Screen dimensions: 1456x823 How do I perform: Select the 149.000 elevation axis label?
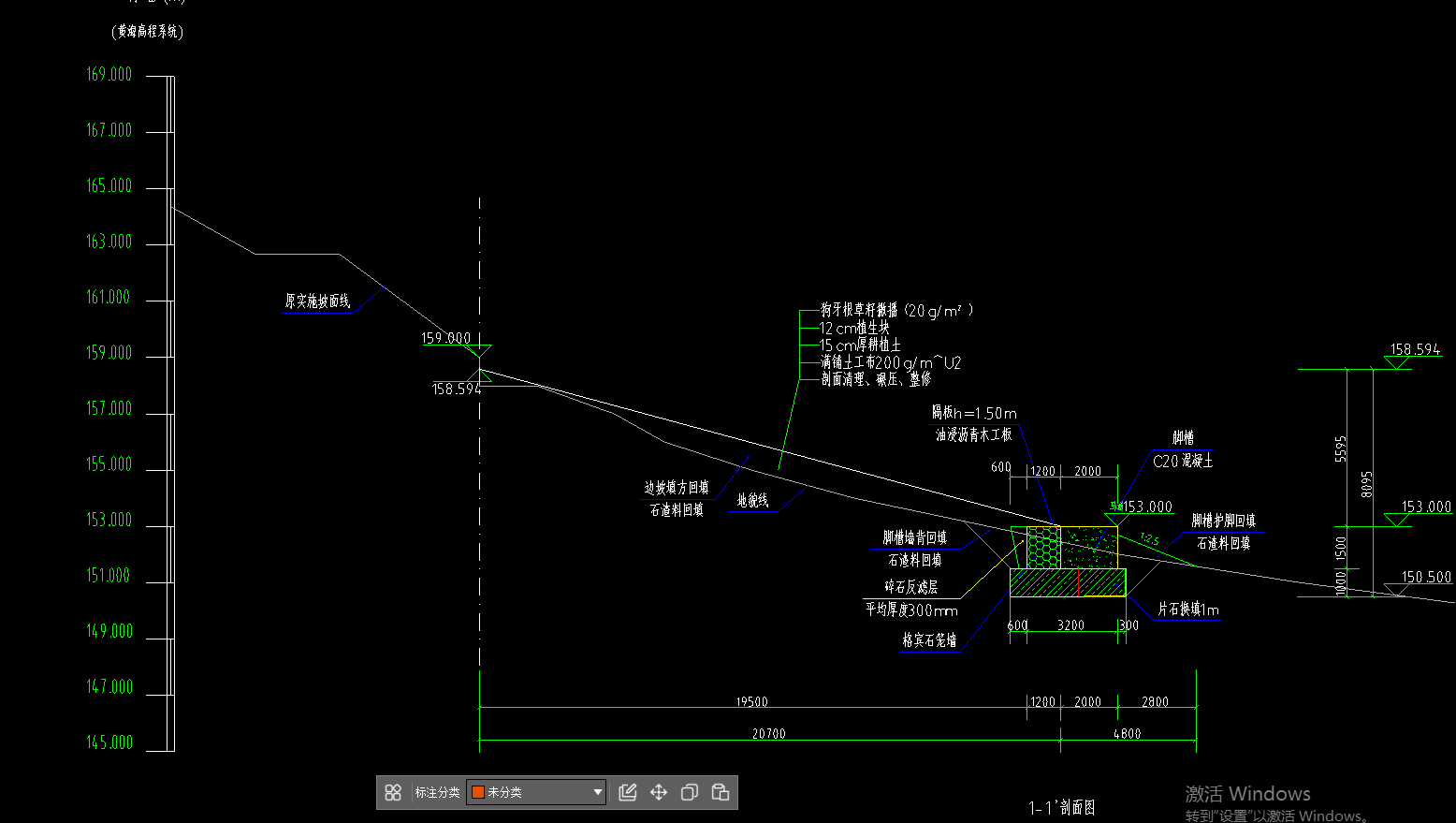[109, 631]
